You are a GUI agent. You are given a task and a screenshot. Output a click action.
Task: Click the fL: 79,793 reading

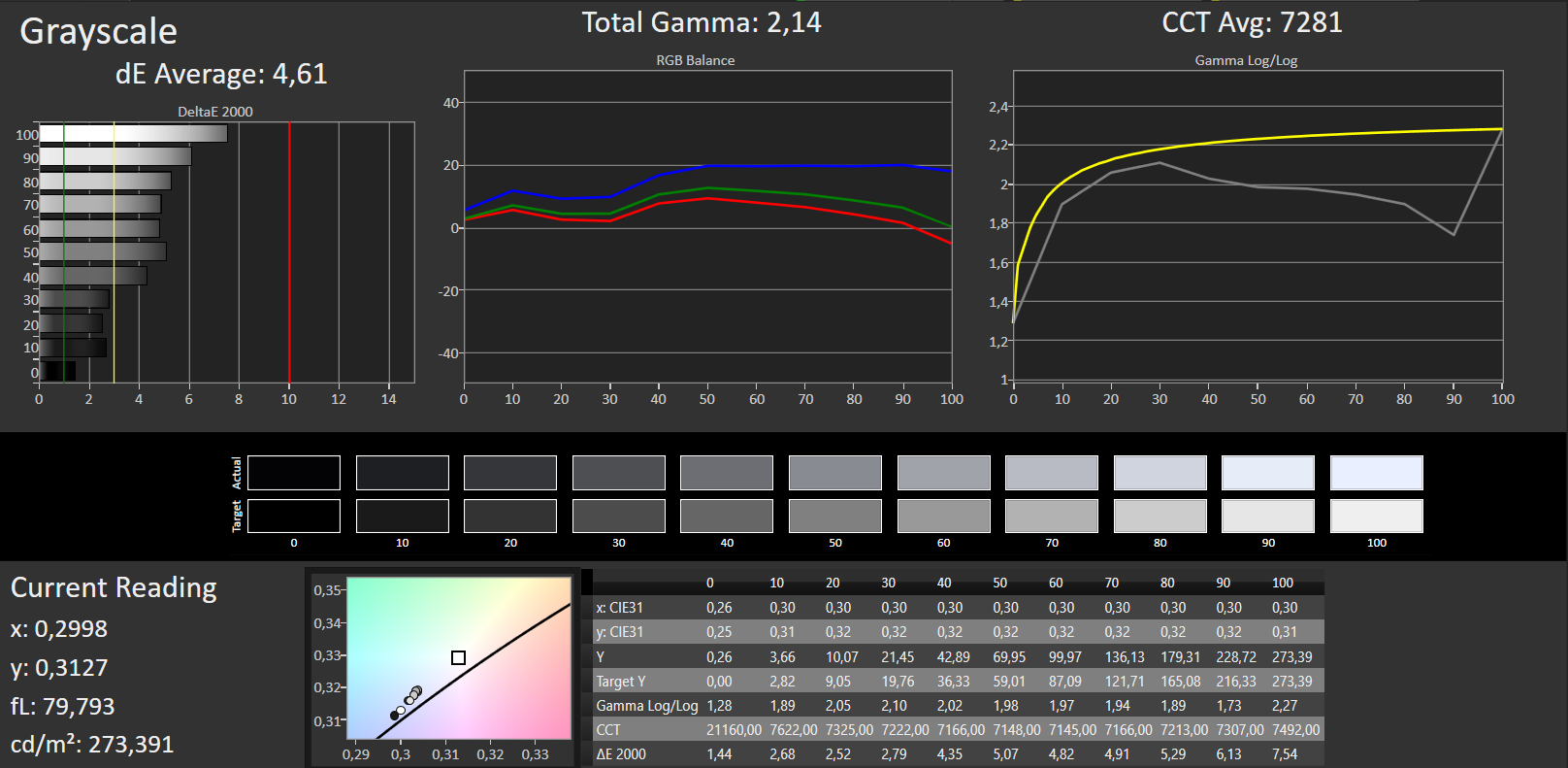[63, 706]
